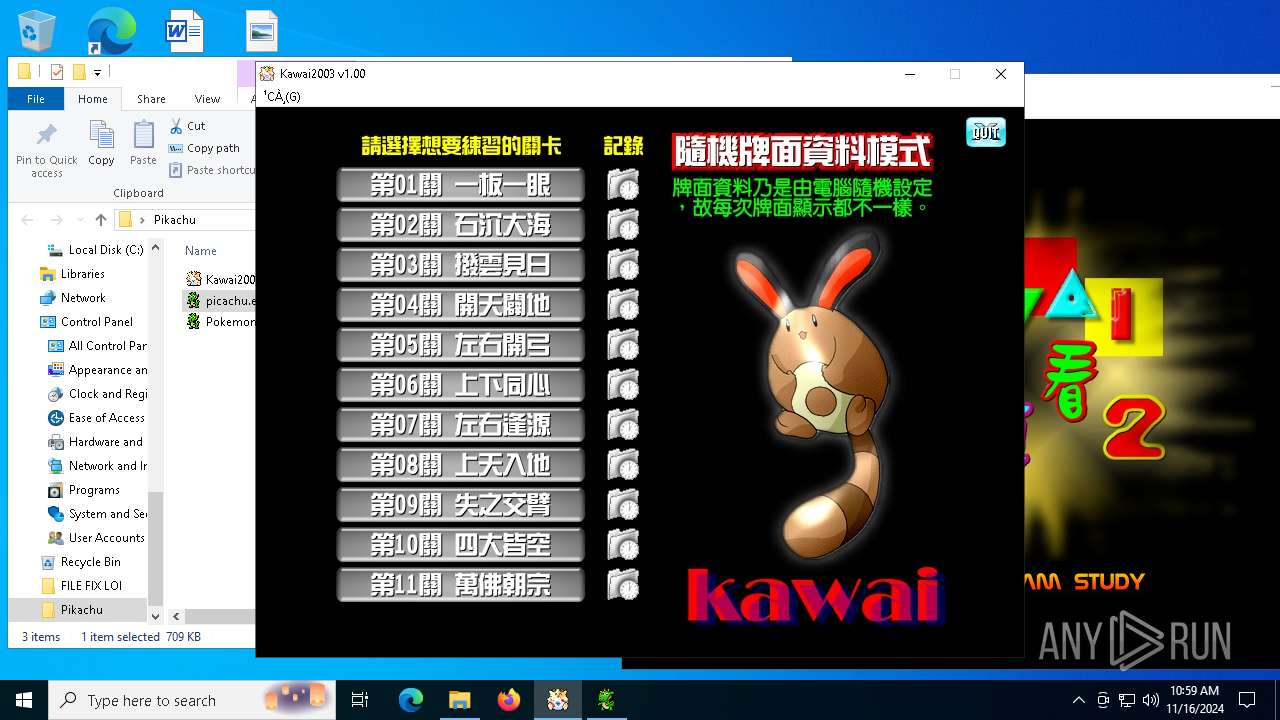This screenshot has height=720, width=1280.
Task: Open record icon for level 06
Action: (623, 385)
